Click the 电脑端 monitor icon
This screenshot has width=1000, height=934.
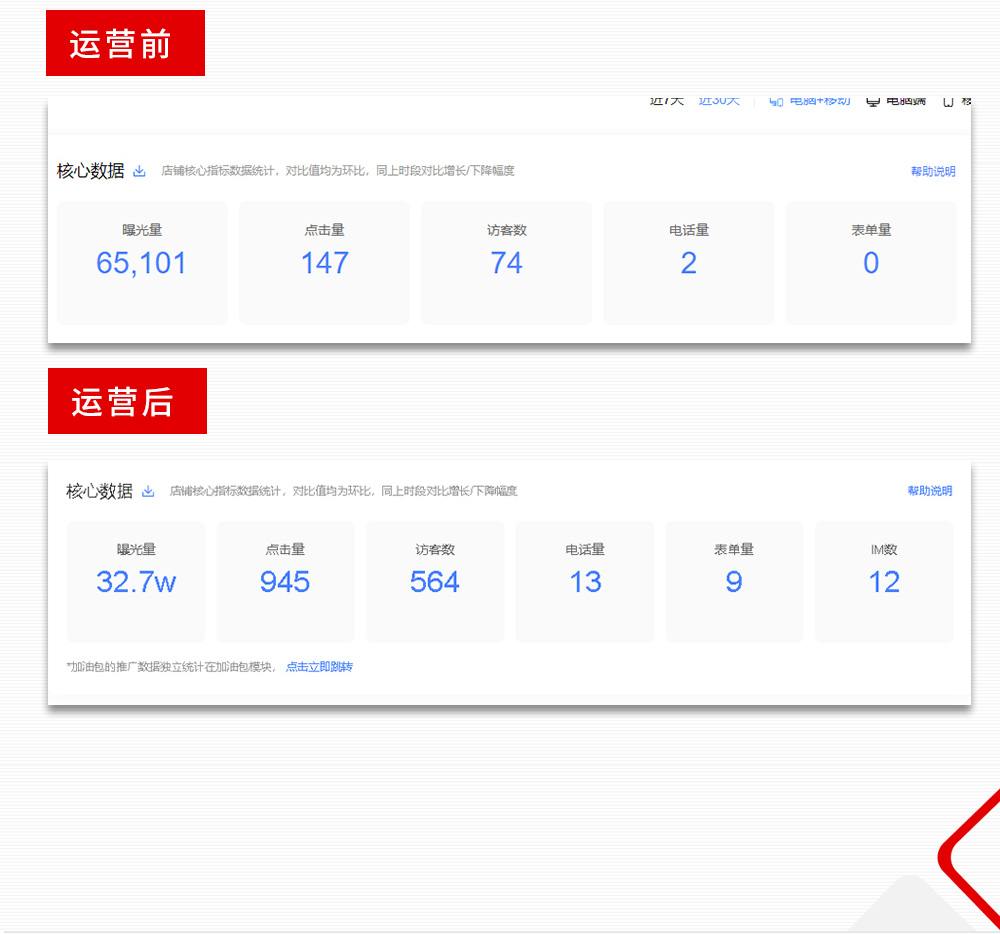(874, 99)
